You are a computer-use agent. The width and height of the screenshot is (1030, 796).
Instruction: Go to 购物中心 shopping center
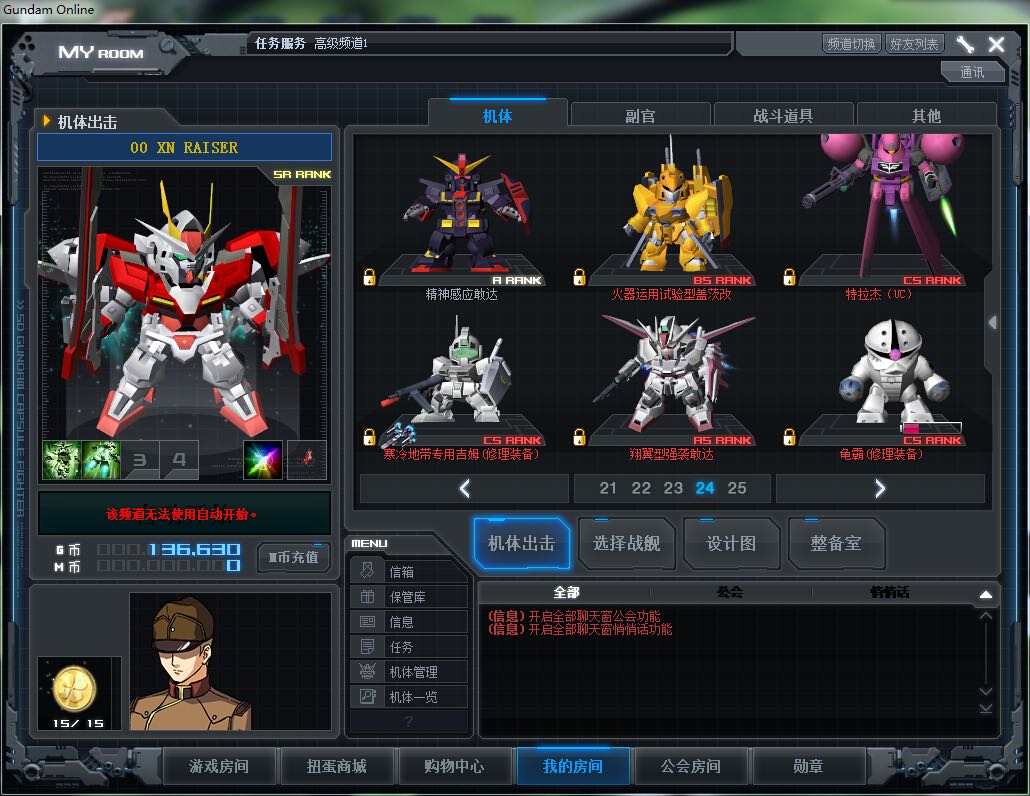tap(454, 766)
